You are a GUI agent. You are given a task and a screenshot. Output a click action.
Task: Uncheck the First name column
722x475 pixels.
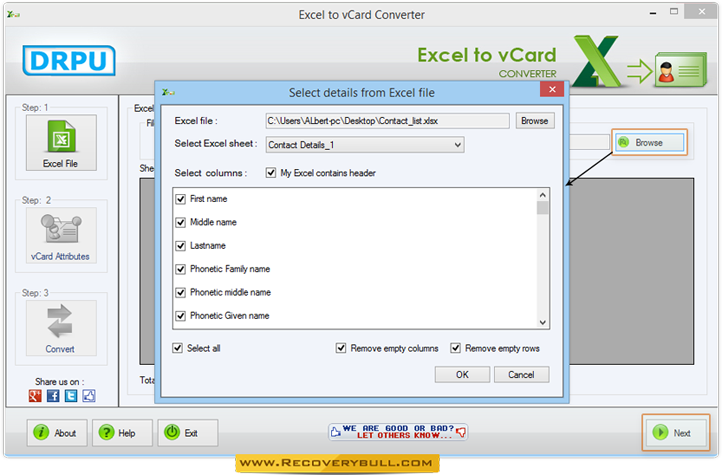[x=180, y=199]
